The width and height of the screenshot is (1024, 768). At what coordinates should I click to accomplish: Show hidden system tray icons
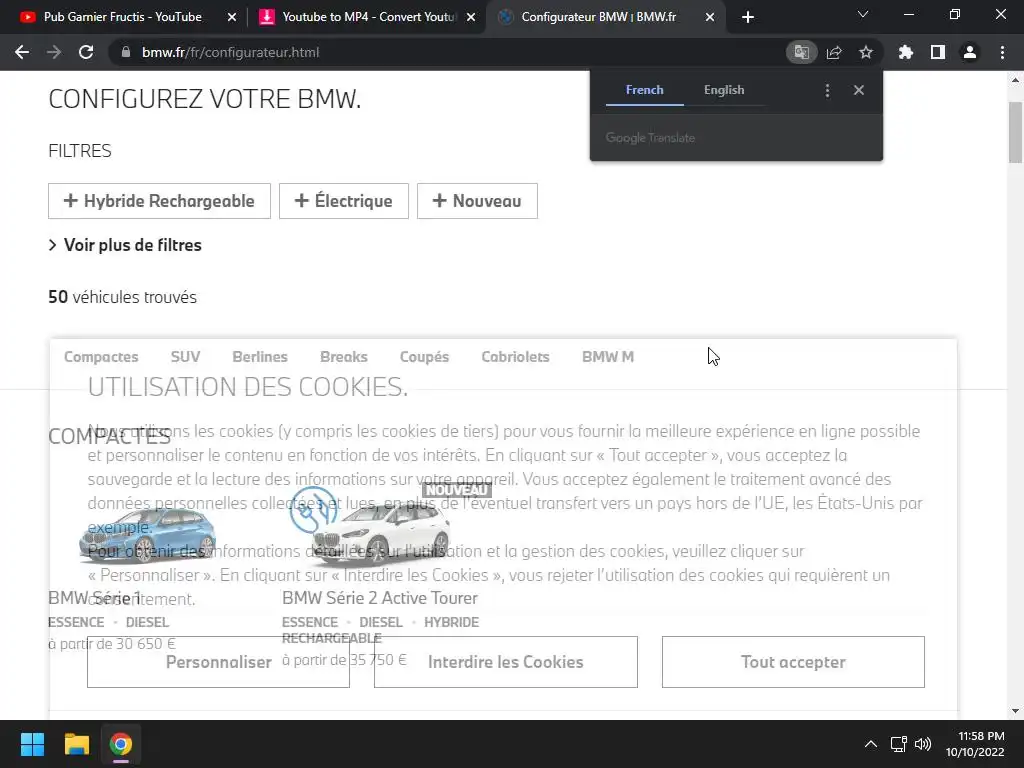point(871,744)
